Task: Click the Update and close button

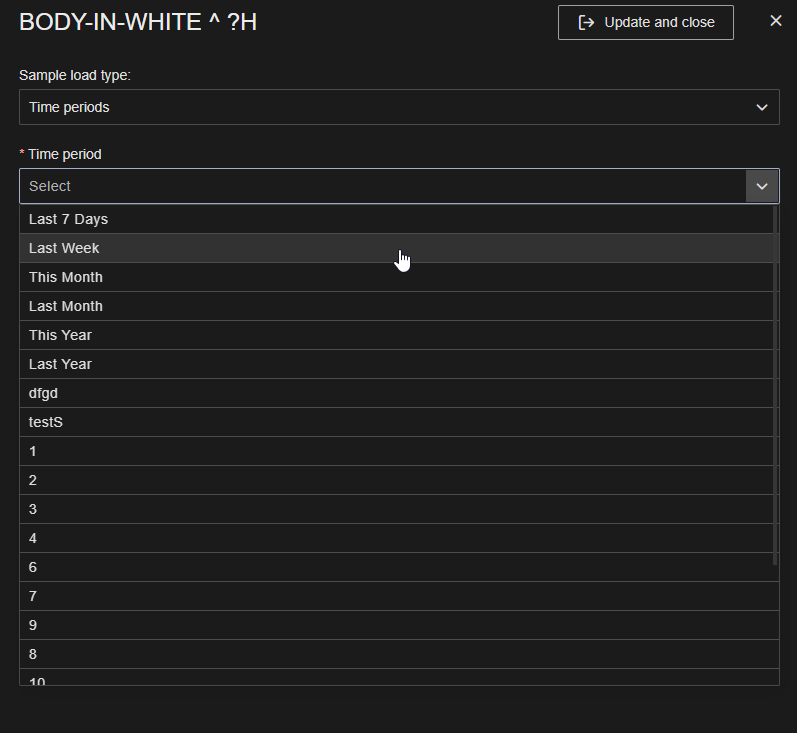Action: (x=645, y=22)
